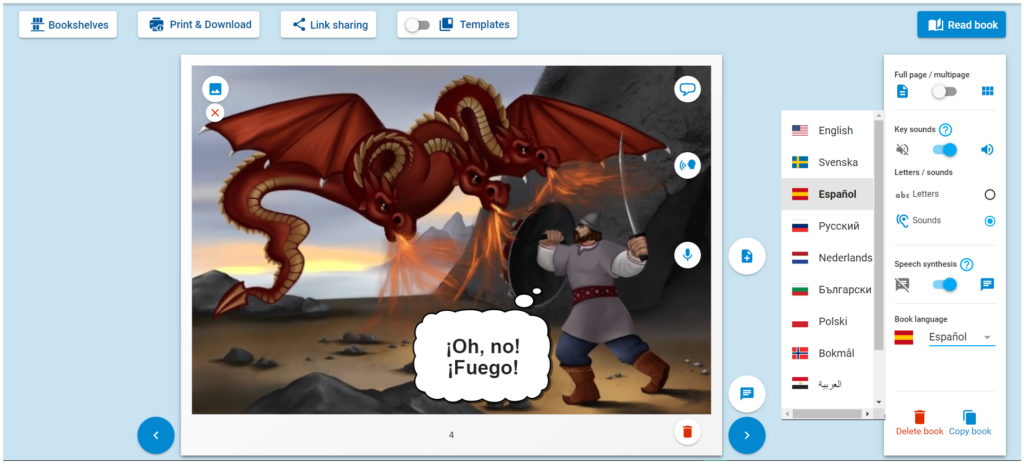Click page number 4 label

point(451,435)
